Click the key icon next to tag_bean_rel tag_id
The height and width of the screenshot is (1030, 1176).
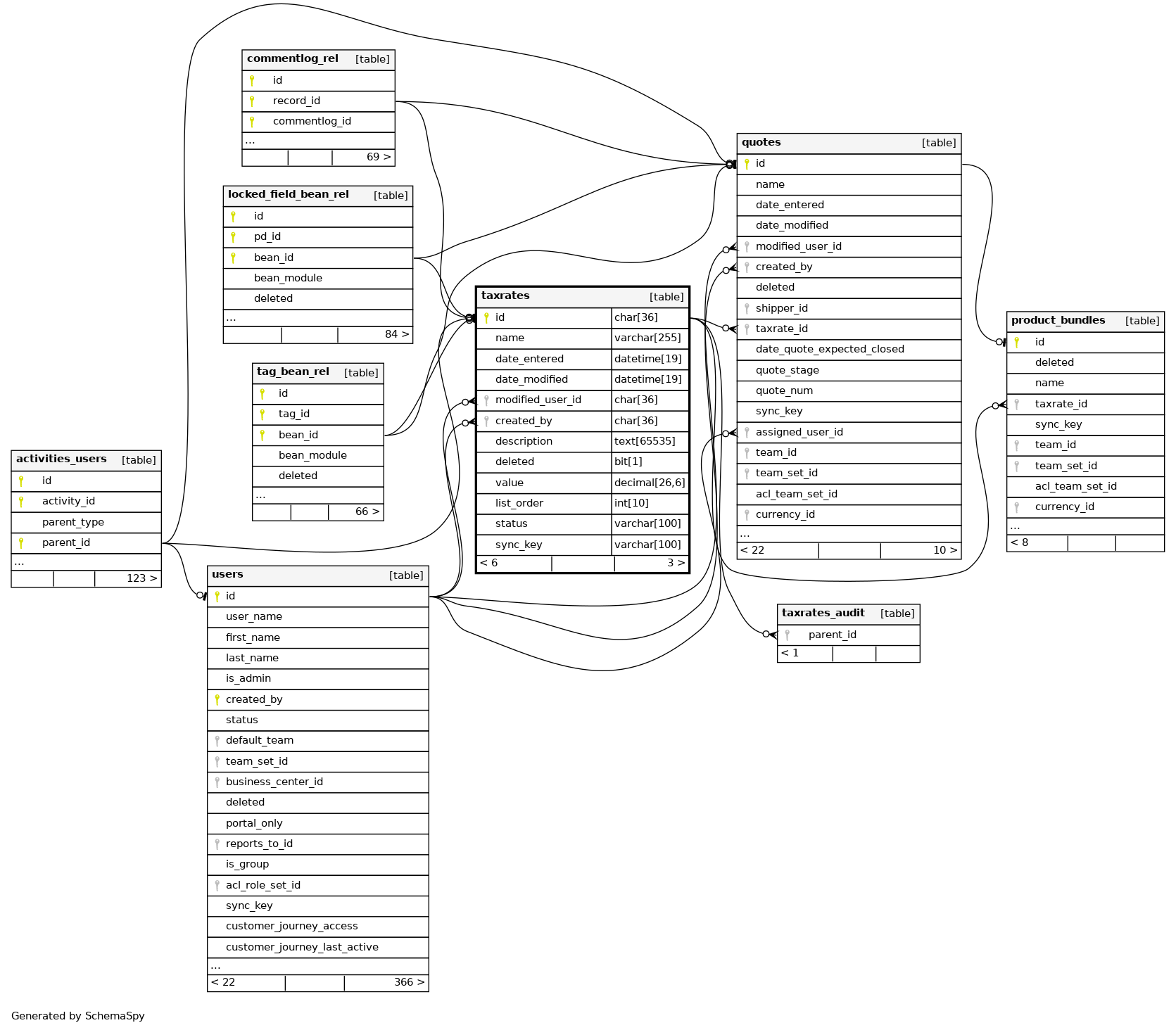click(262, 414)
